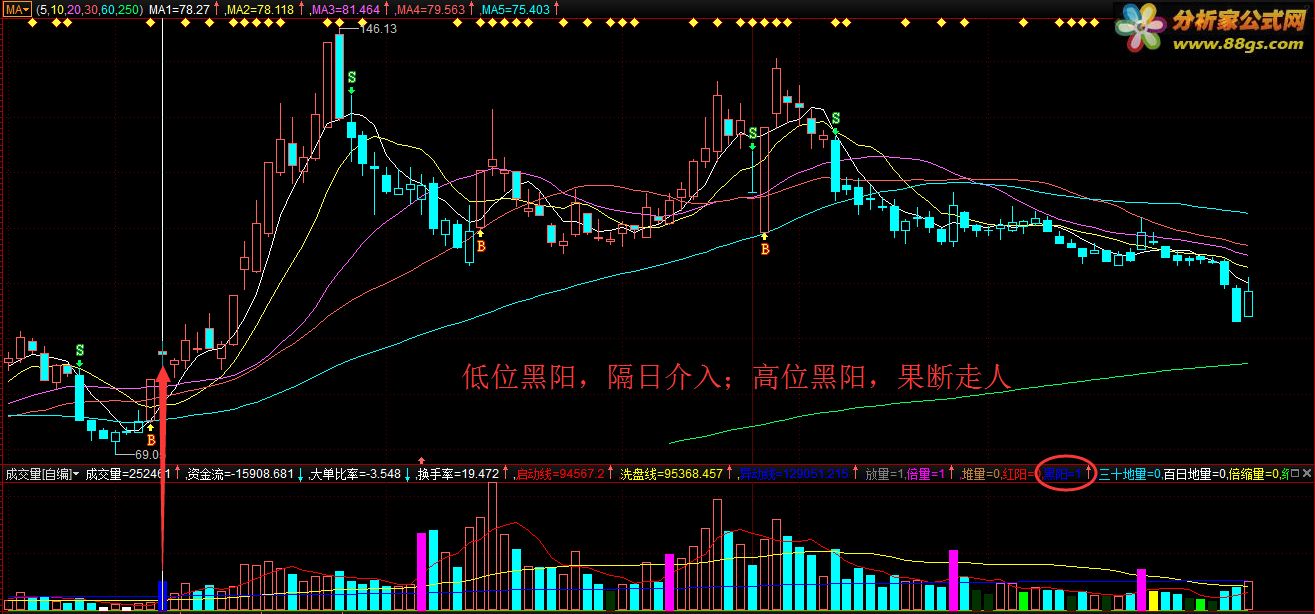Close the volume indicator panel

tap(1306, 473)
